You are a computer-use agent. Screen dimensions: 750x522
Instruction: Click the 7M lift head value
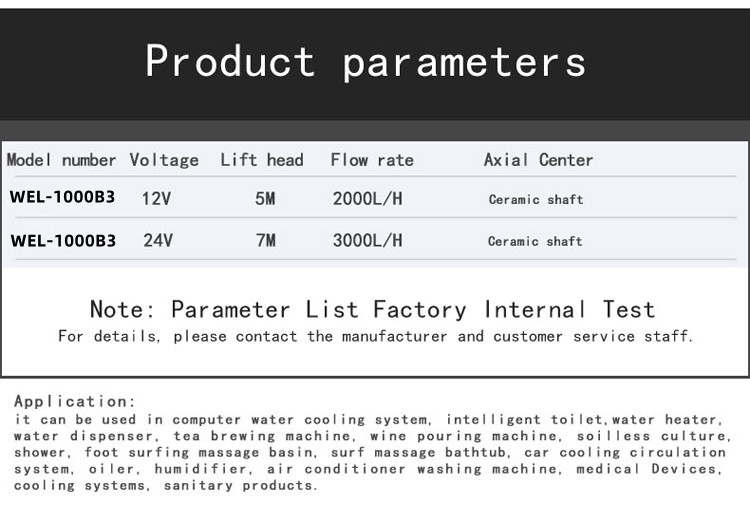click(x=265, y=240)
